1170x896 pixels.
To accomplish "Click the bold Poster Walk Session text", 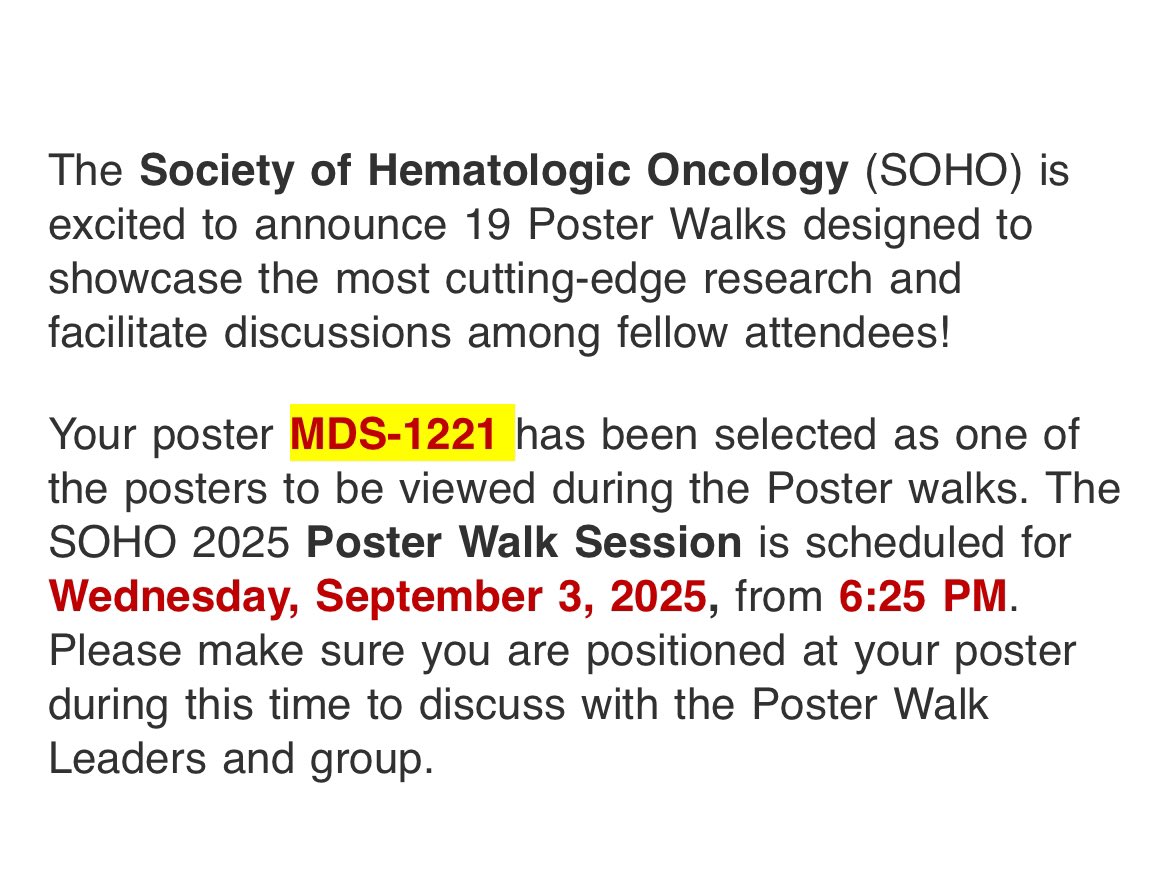I will click(524, 542).
